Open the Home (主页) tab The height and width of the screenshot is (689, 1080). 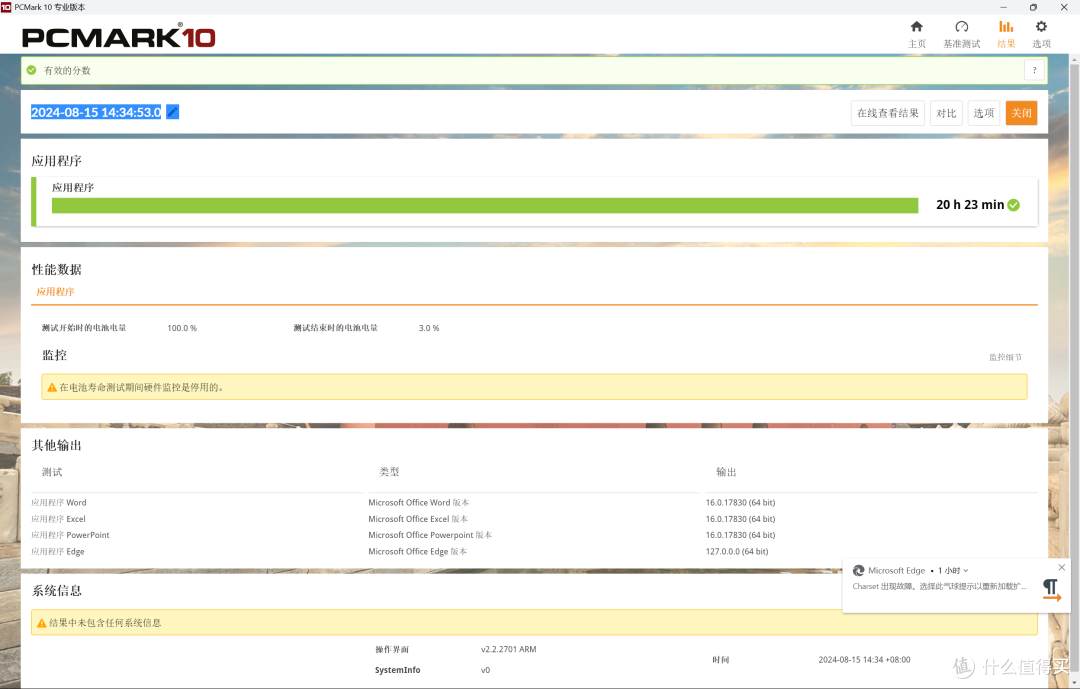tap(916, 34)
